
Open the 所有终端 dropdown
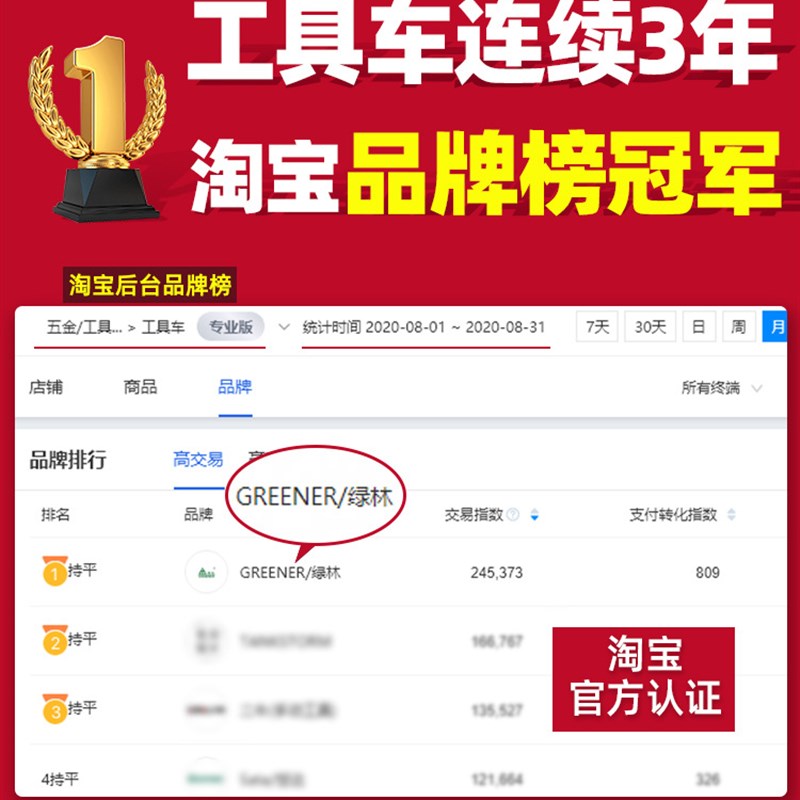722,388
